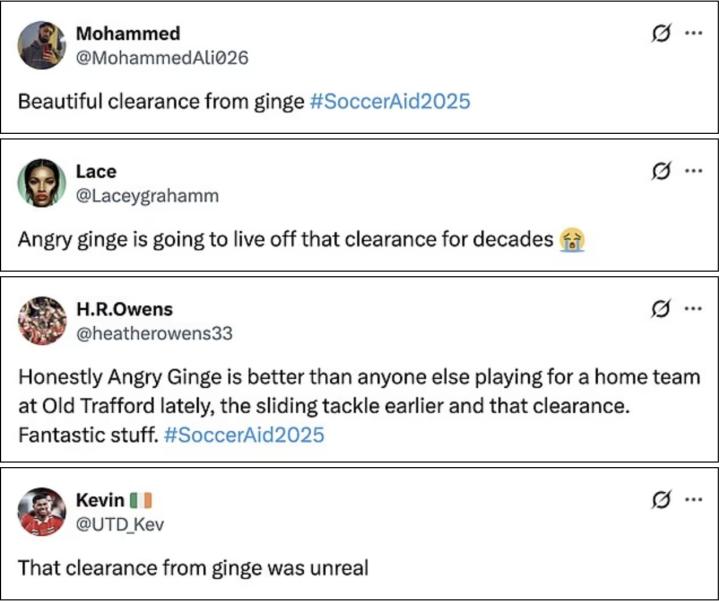Open more options on Mohammed's tweet
The height and width of the screenshot is (601, 720).
click(x=693, y=33)
